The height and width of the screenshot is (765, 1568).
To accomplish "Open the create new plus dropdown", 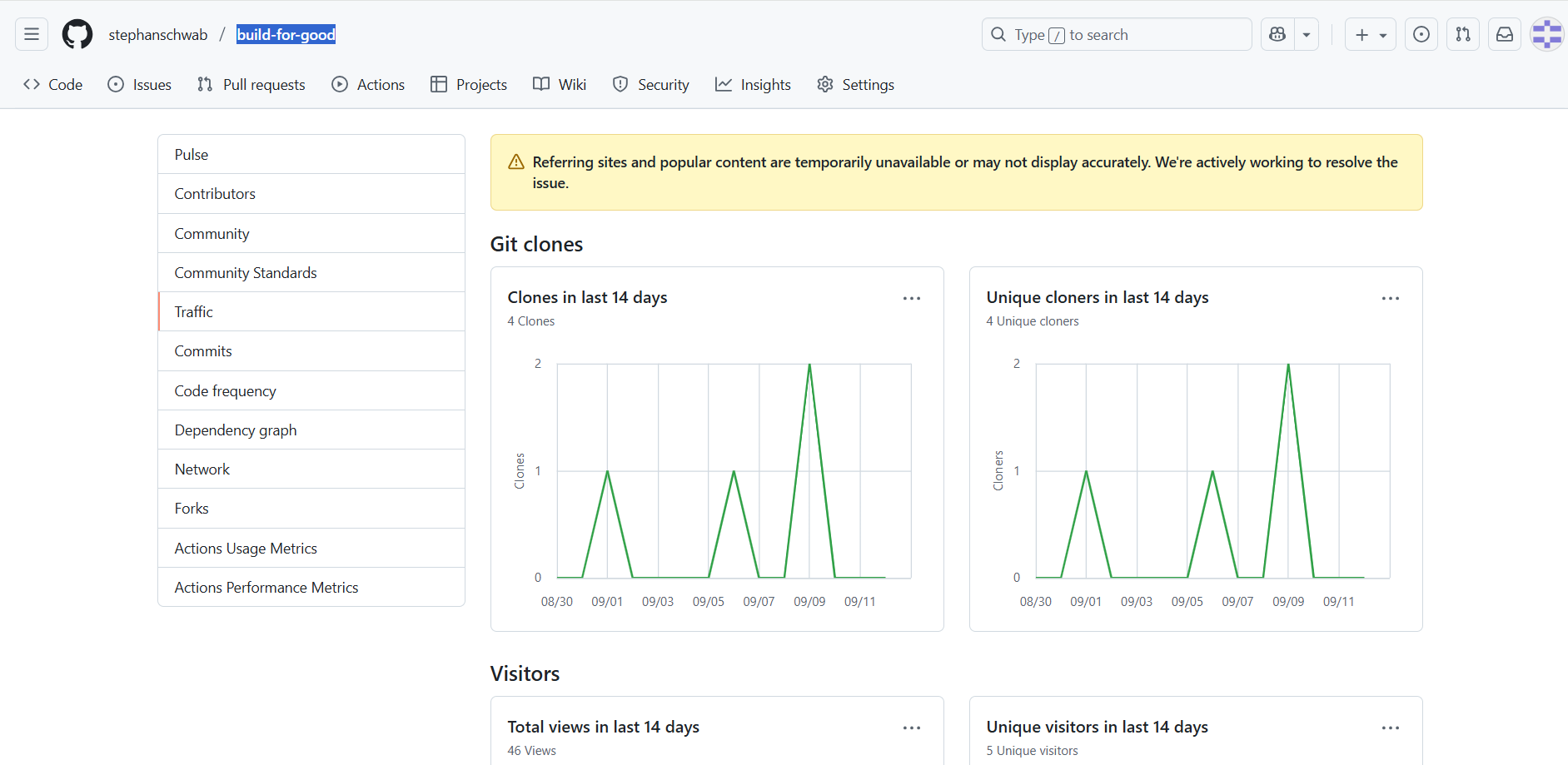I will 1370,34.
